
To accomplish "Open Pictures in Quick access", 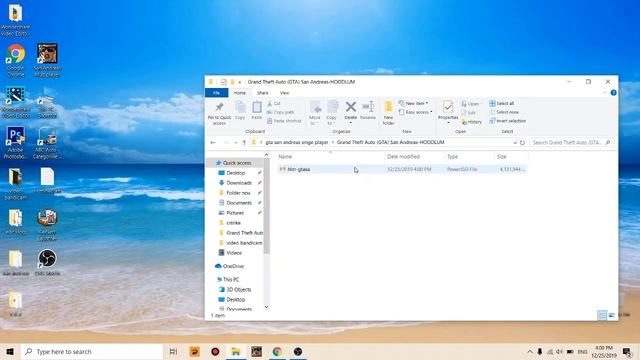I will 235,213.
